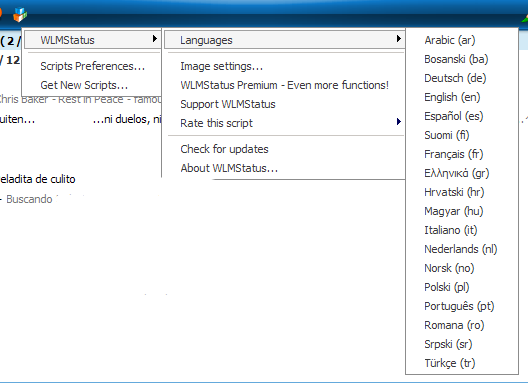Select Arabic (ar) language

click(x=462, y=40)
